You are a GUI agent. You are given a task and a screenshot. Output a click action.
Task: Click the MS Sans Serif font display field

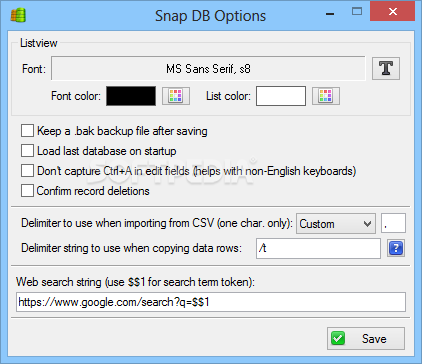(208, 69)
